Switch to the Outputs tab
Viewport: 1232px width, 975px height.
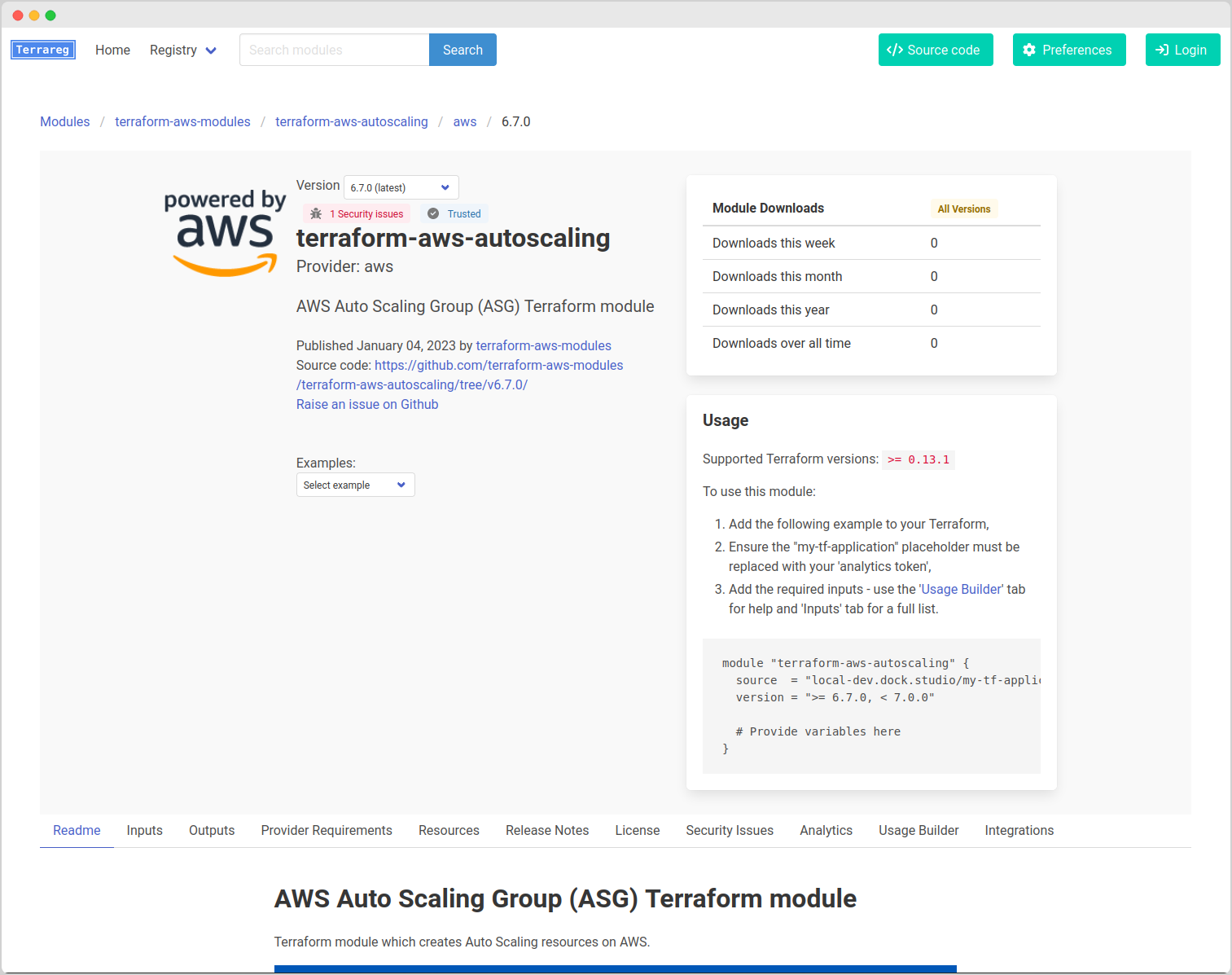coord(212,830)
